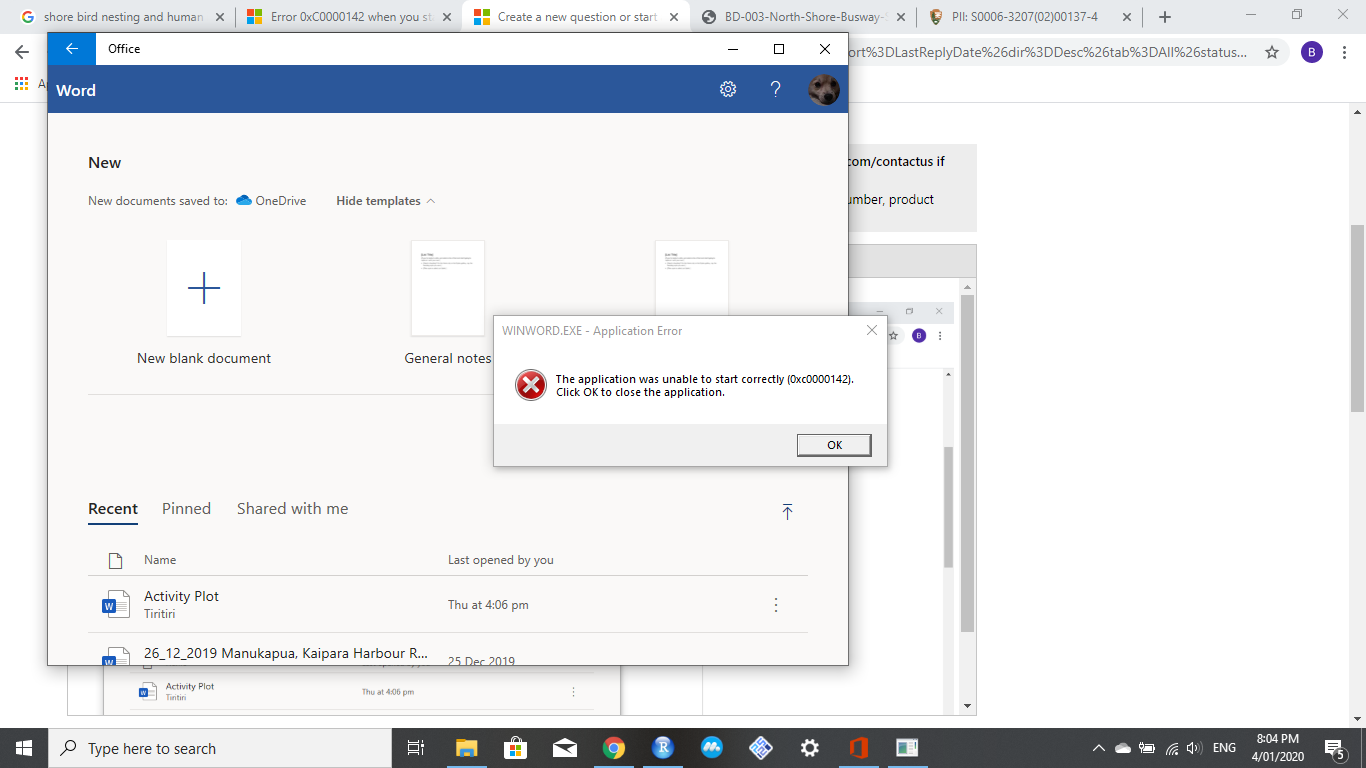Open the Wi-Fi network tray icon

click(x=1171, y=748)
